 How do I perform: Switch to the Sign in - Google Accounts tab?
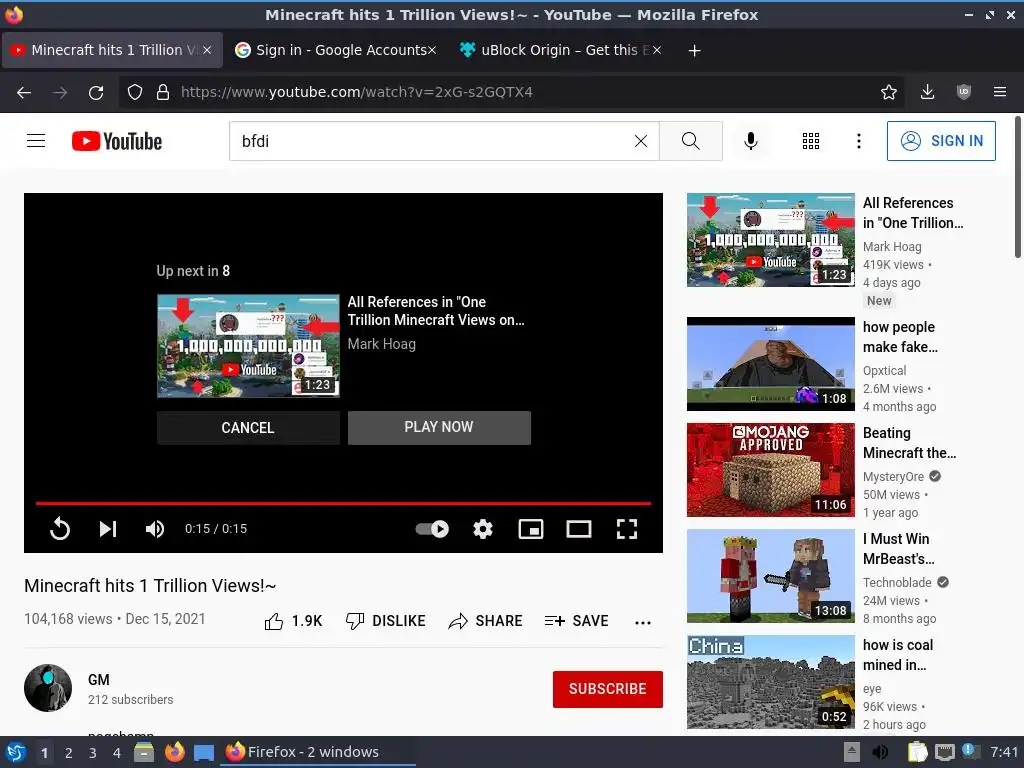tap(335, 50)
